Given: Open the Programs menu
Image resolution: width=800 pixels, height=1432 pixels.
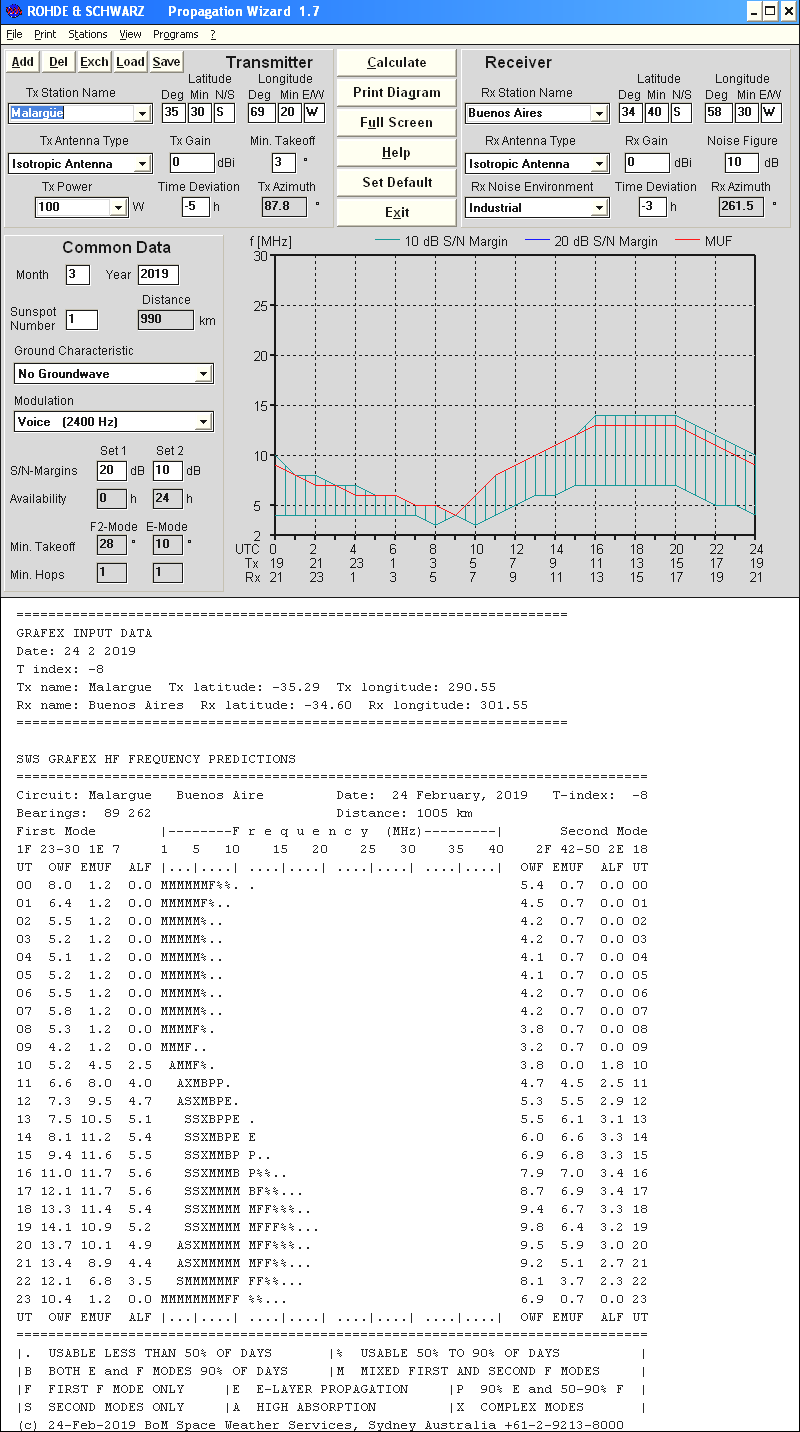Looking at the screenshot, I should [x=176, y=34].
